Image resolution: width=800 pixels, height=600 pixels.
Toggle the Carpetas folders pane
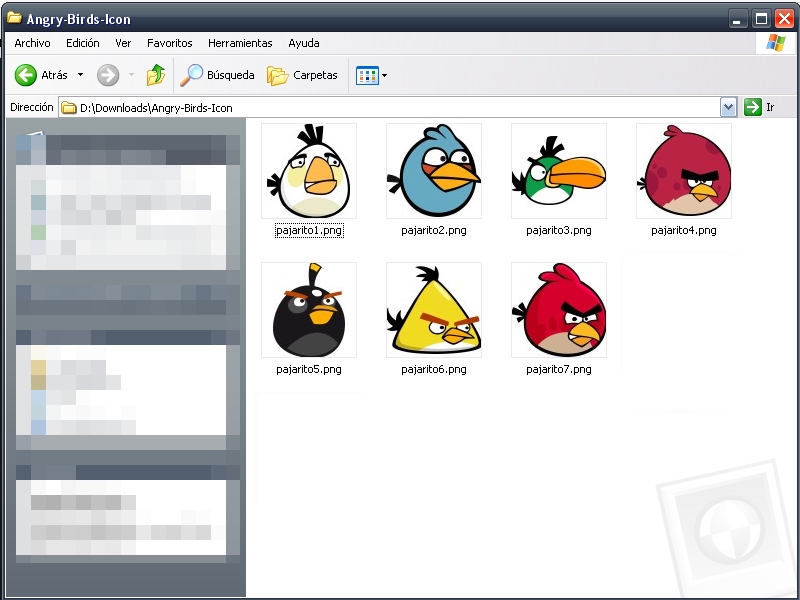(x=302, y=75)
